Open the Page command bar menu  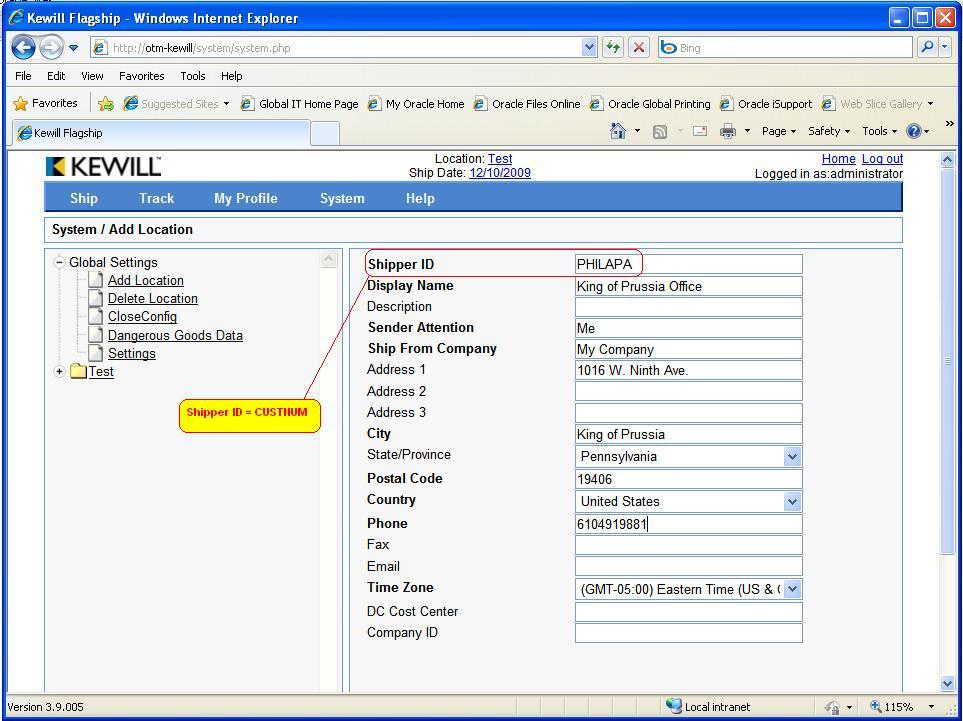click(x=778, y=131)
